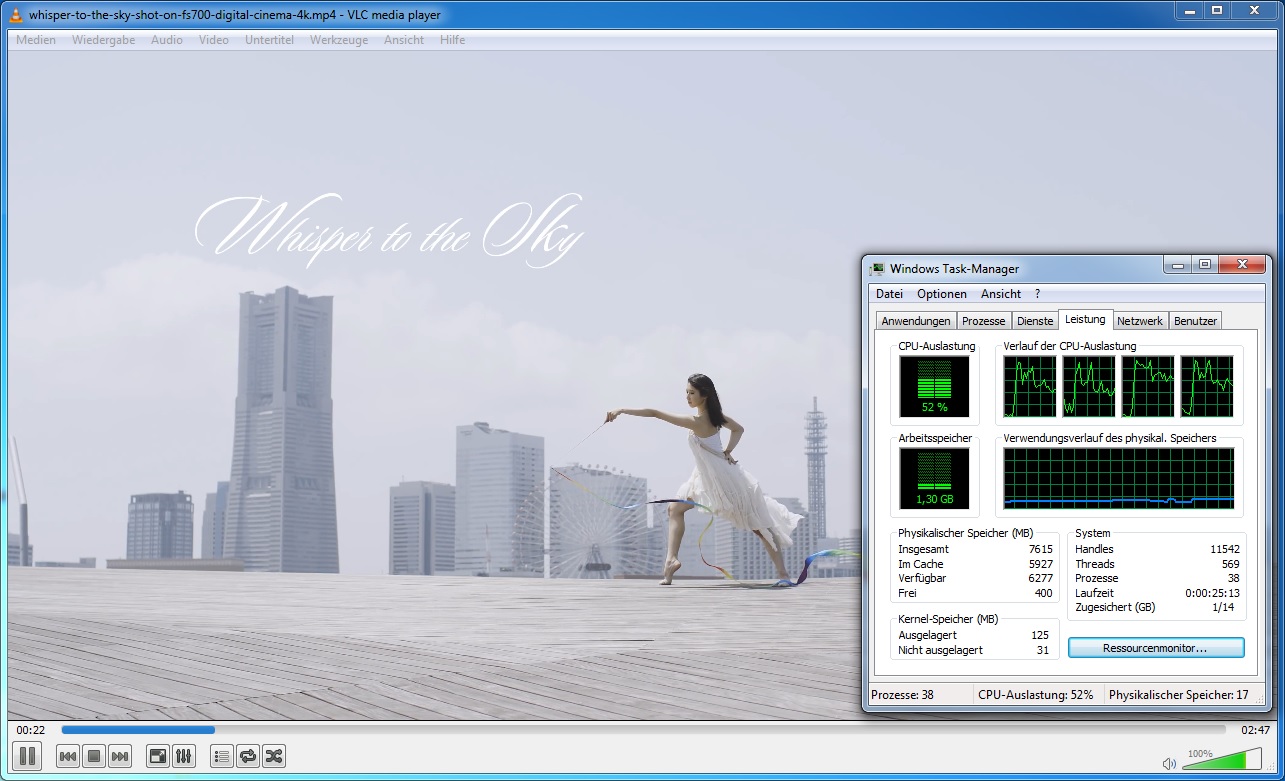1285x781 pixels.
Task: Click the Arbeitsspeicher 1,30 GB gauge
Action: (x=934, y=477)
